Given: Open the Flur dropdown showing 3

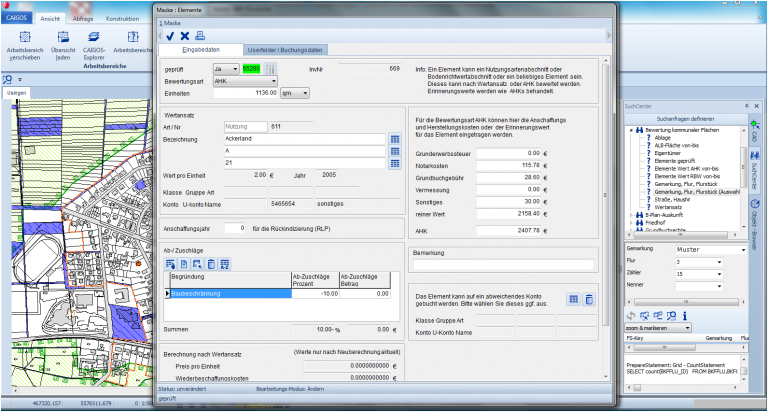Looking at the screenshot, I should click(719, 262).
